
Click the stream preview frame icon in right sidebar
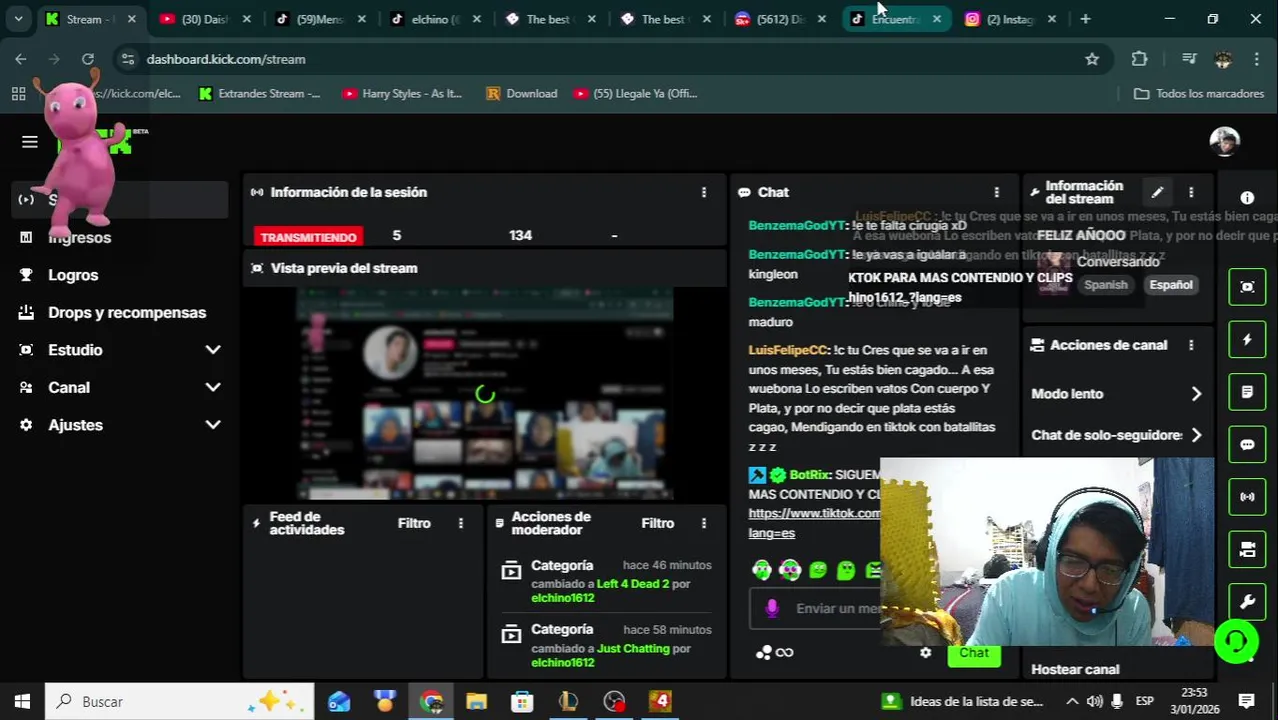[1247, 287]
